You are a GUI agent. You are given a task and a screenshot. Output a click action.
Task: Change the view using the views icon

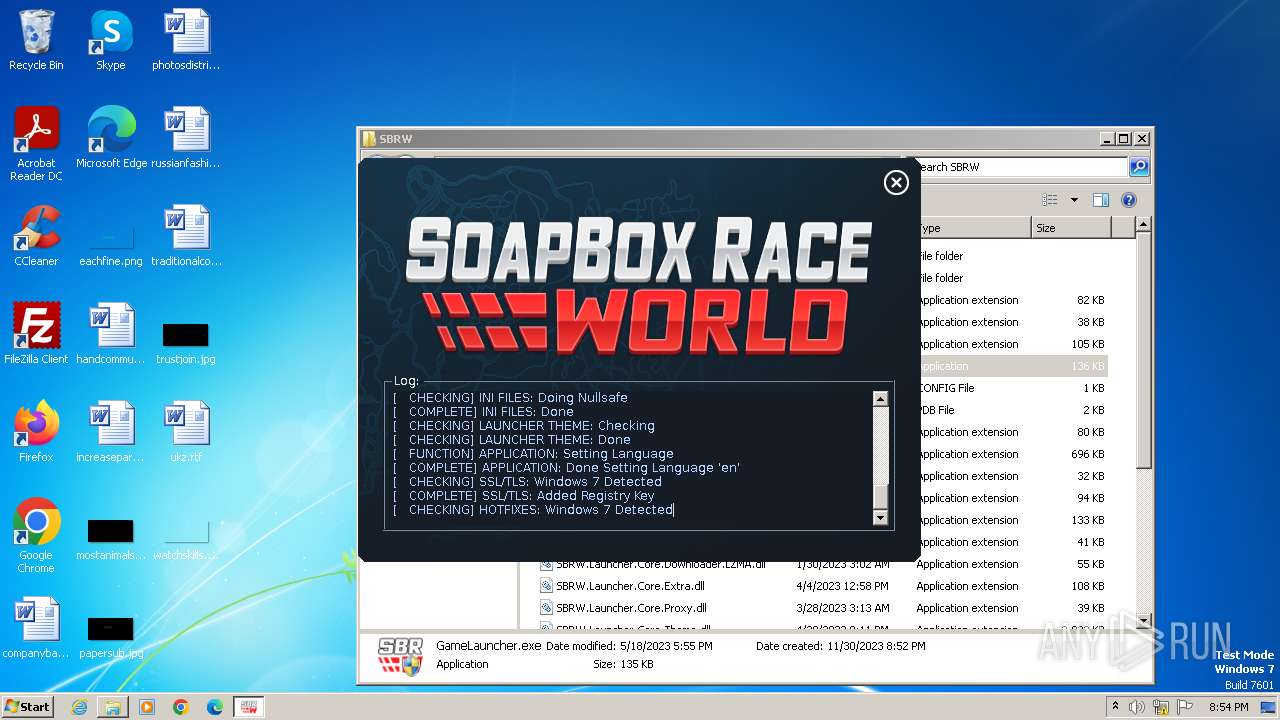(1050, 200)
